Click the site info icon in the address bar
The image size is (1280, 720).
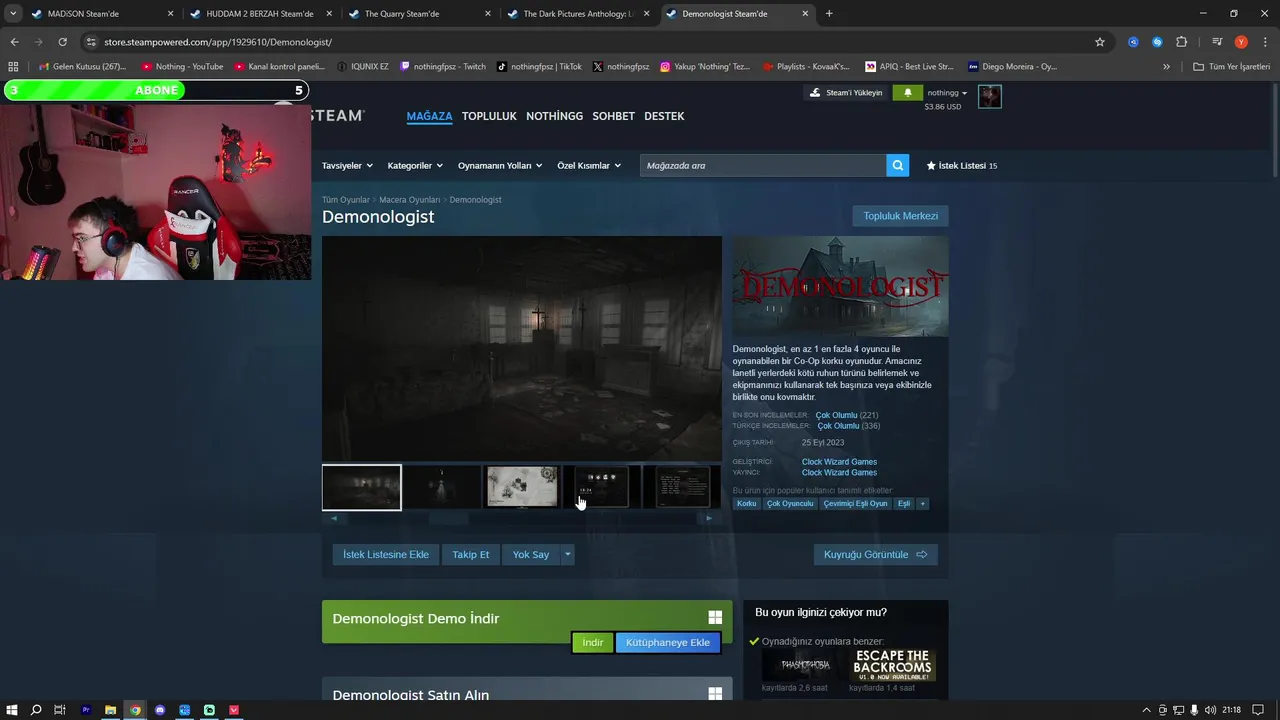91,42
